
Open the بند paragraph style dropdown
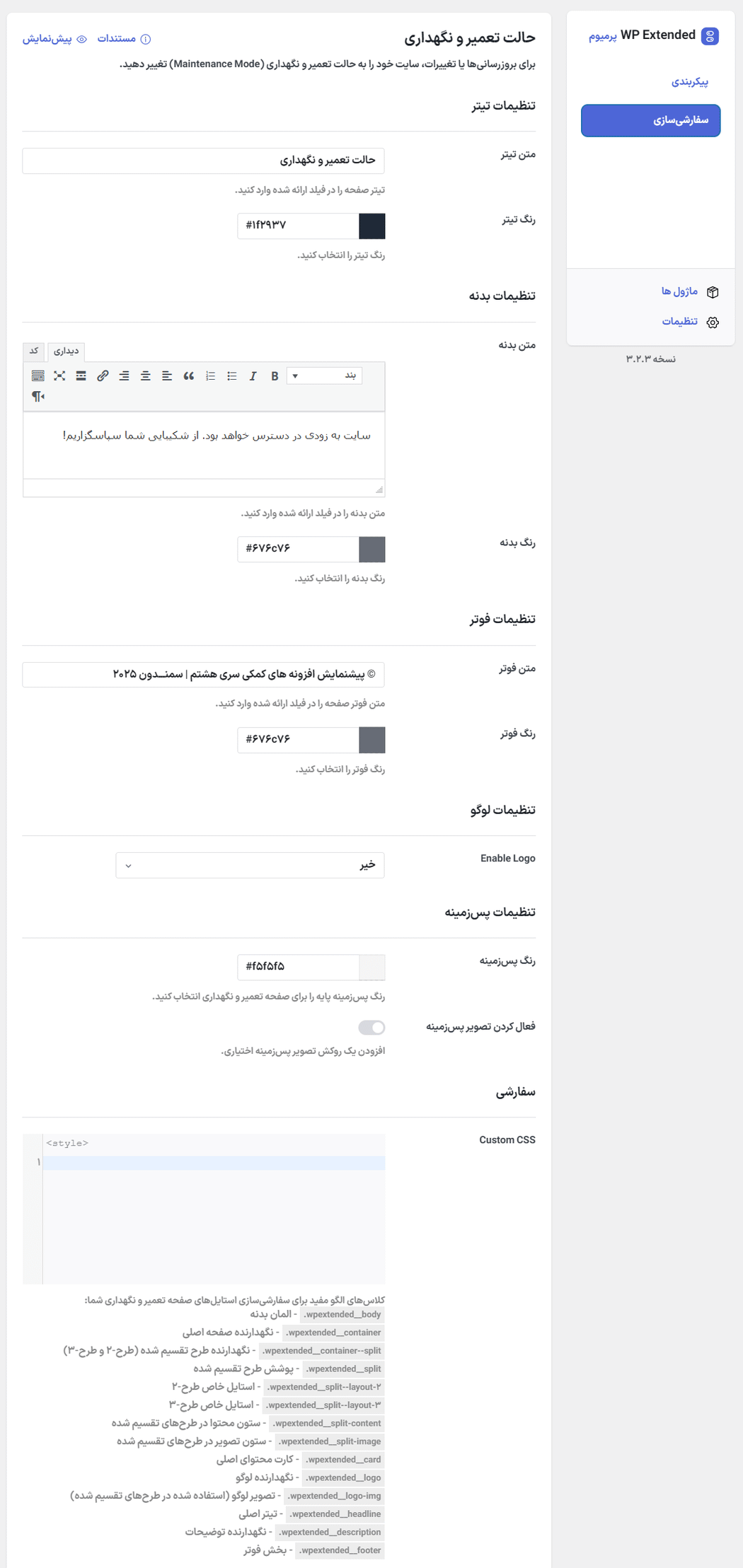click(x=326, y=376)
